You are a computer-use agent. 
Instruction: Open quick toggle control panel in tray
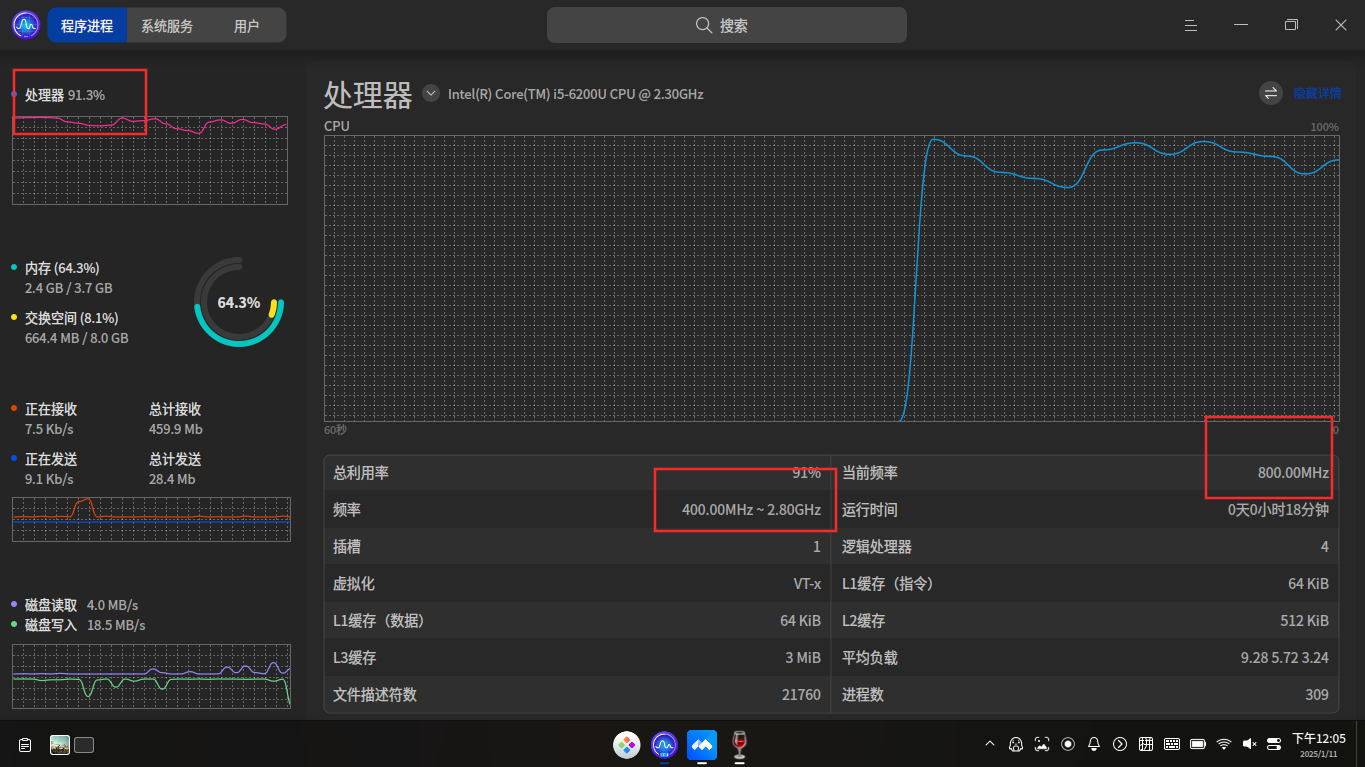[1274, 744]
